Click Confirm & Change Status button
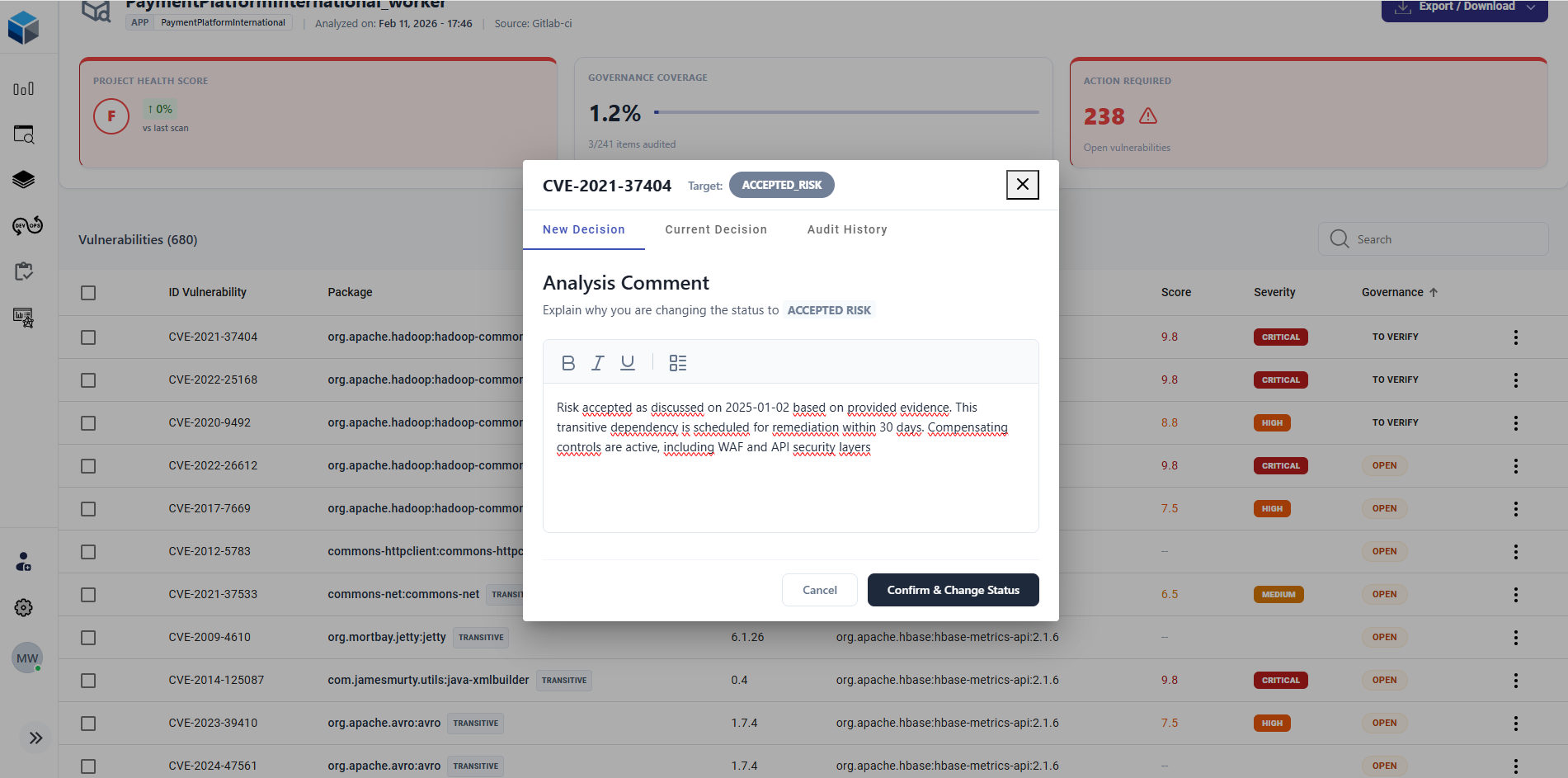 click(953, 590)
